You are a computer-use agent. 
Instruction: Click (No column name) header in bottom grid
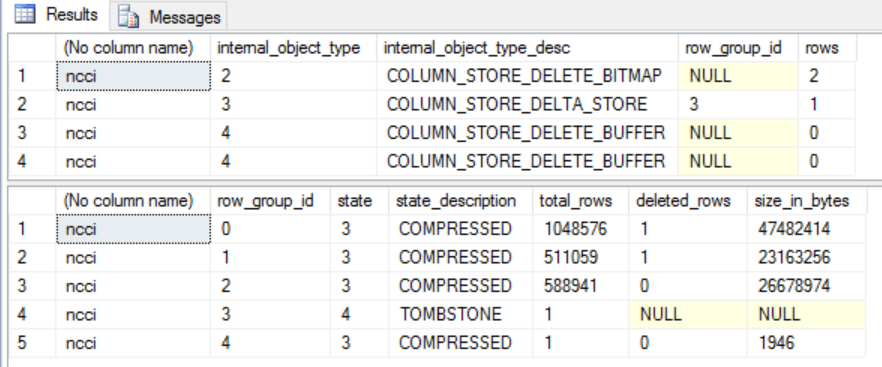coord(133,200)
